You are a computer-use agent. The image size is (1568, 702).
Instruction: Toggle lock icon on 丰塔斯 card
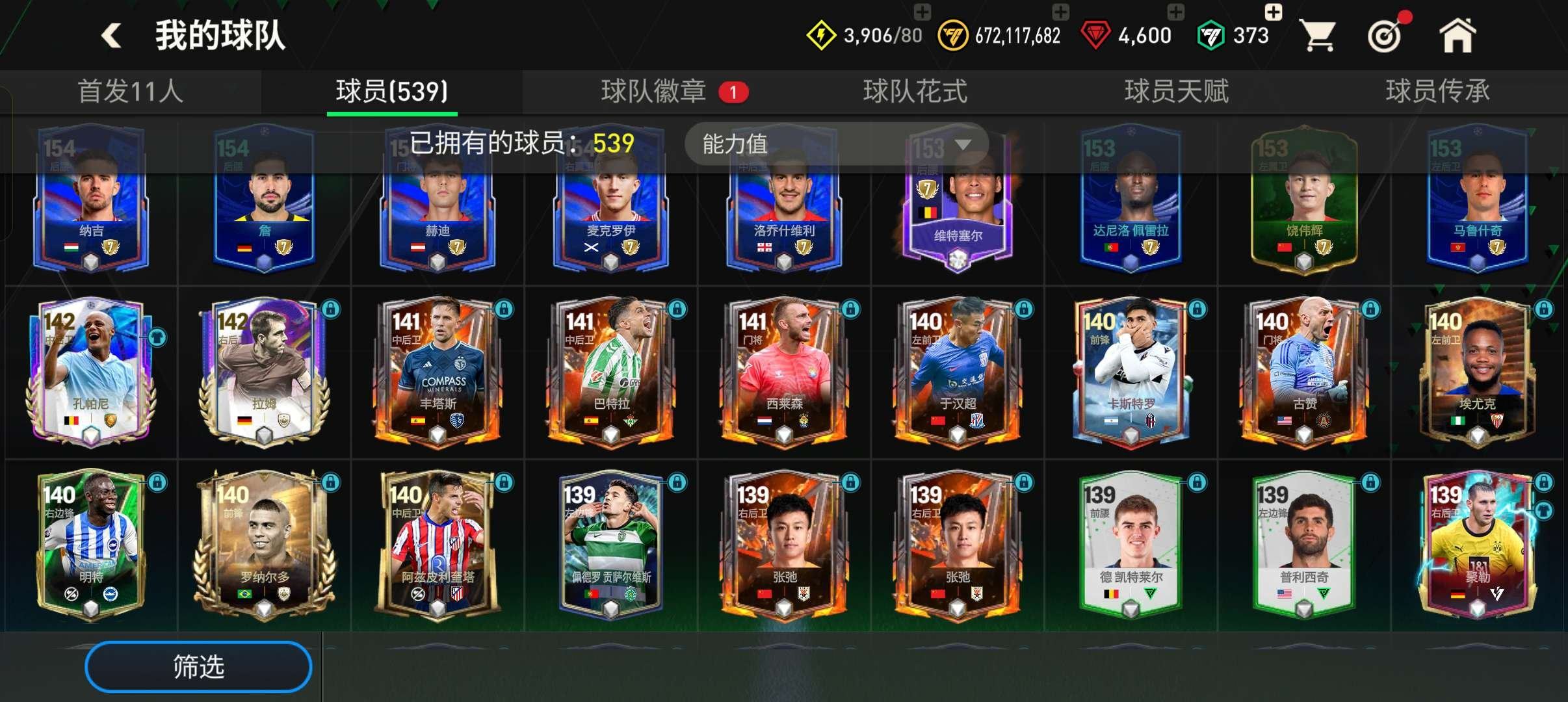tap(504, 309)
